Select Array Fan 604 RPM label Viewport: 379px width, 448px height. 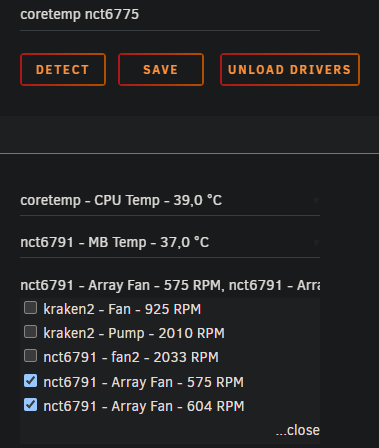pyautogui.click(x=144, y=406)
